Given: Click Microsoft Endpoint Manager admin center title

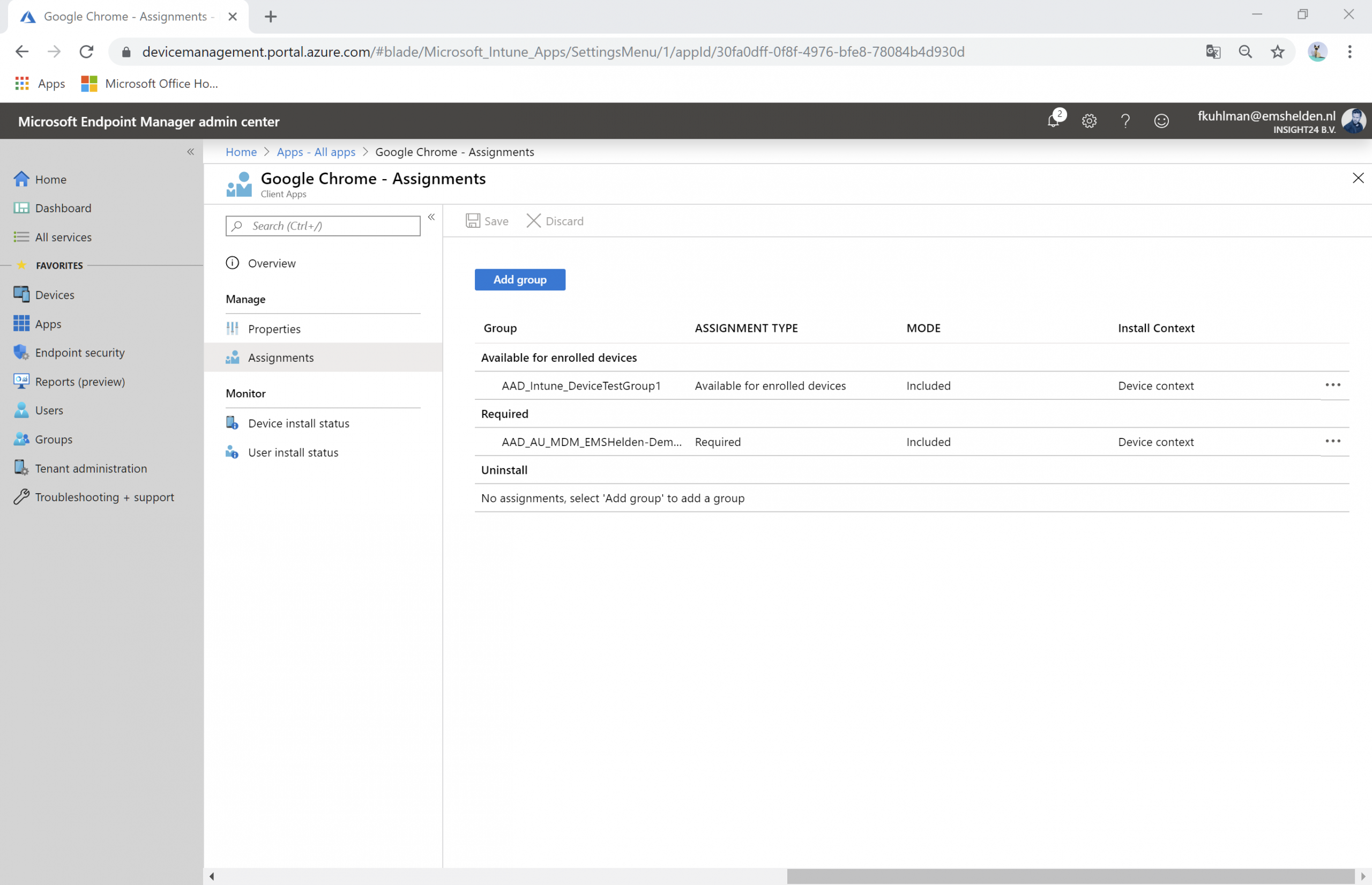Looking at the screenshot, I should (x=149, y=121).
